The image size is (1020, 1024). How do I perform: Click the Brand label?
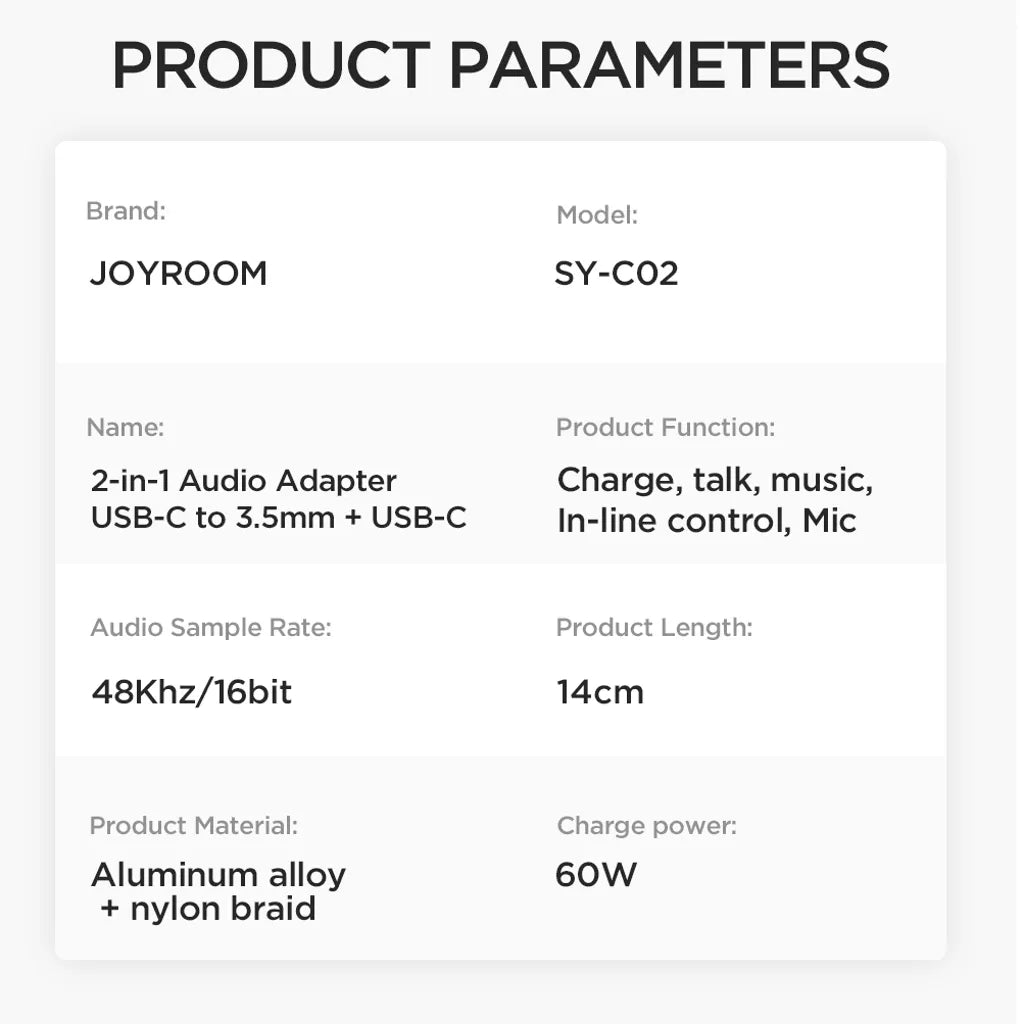126,211
